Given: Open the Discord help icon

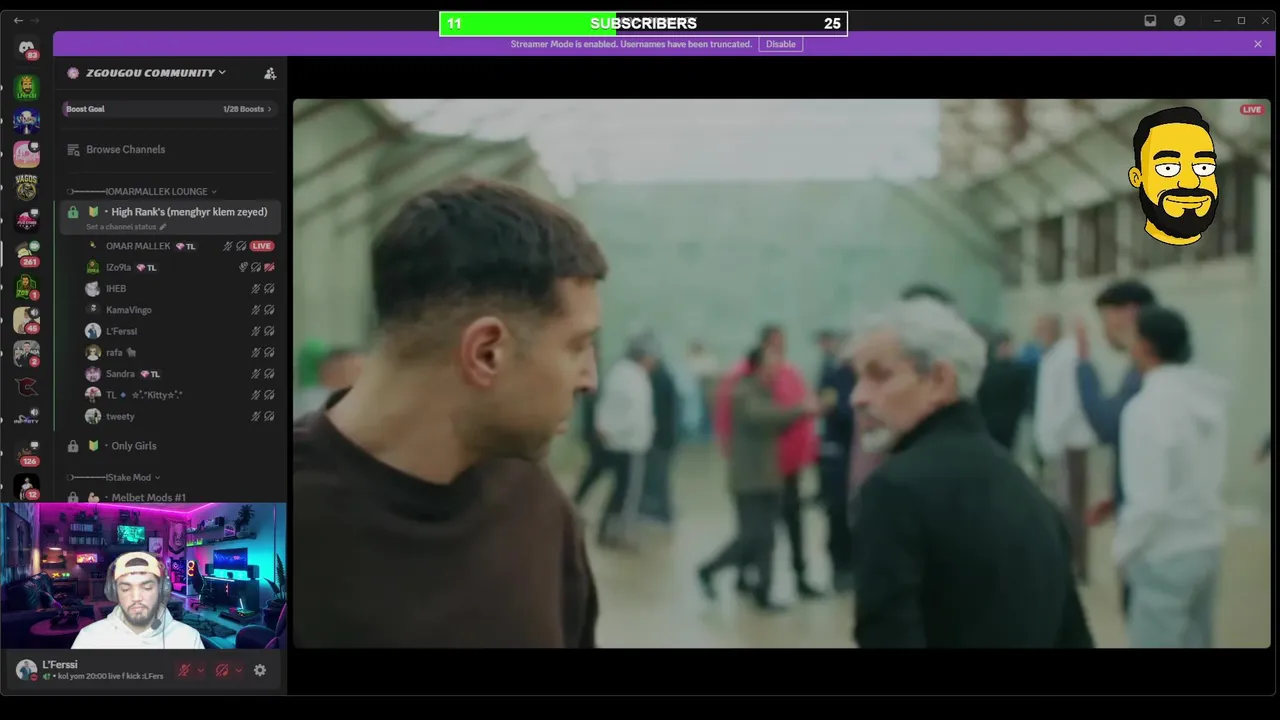Looking at the screenshot, I should pos(1179,21).
